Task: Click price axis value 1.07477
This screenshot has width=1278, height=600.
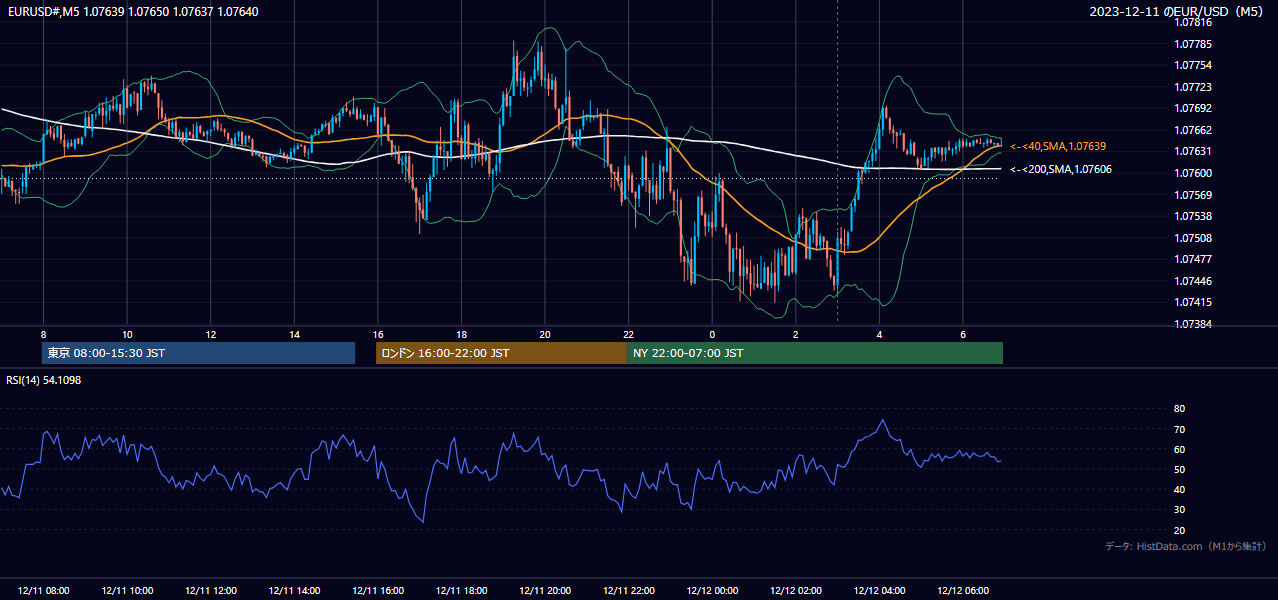Action: click(1194, 259)
